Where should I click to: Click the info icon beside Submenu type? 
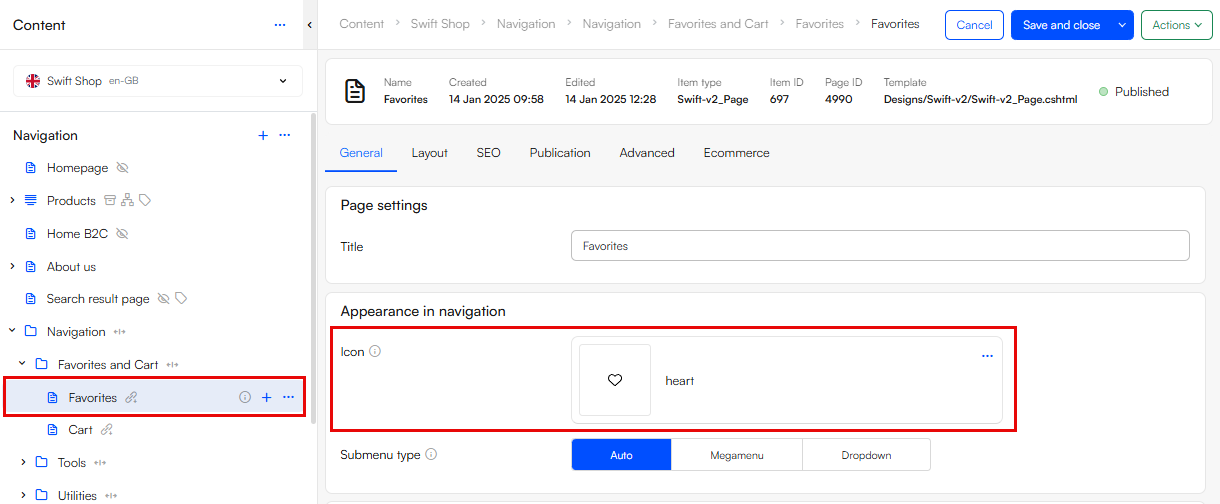(431, 454)
